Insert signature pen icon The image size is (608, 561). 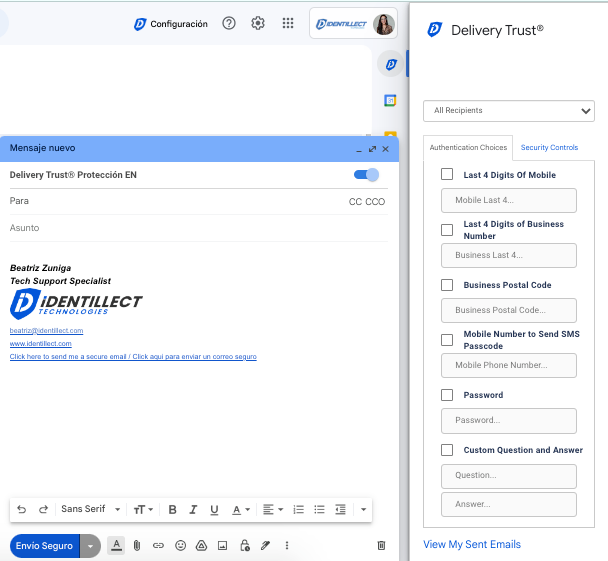[x=265, y=545]
